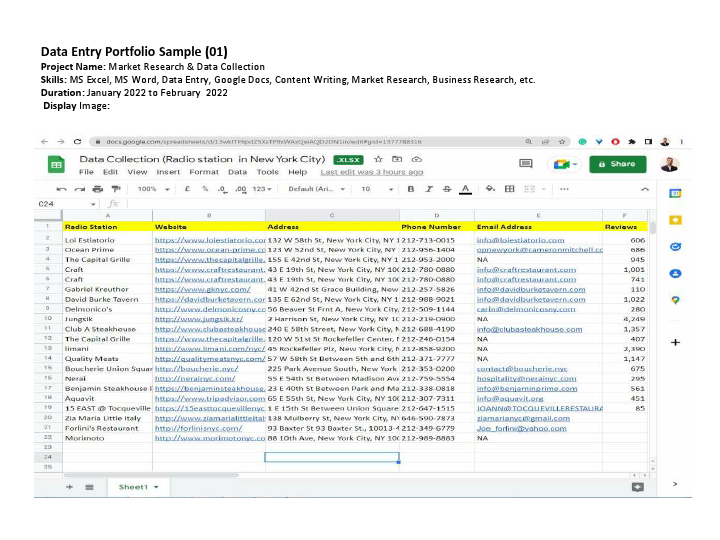Reload the page with the refresh icon

click(77, 142)
